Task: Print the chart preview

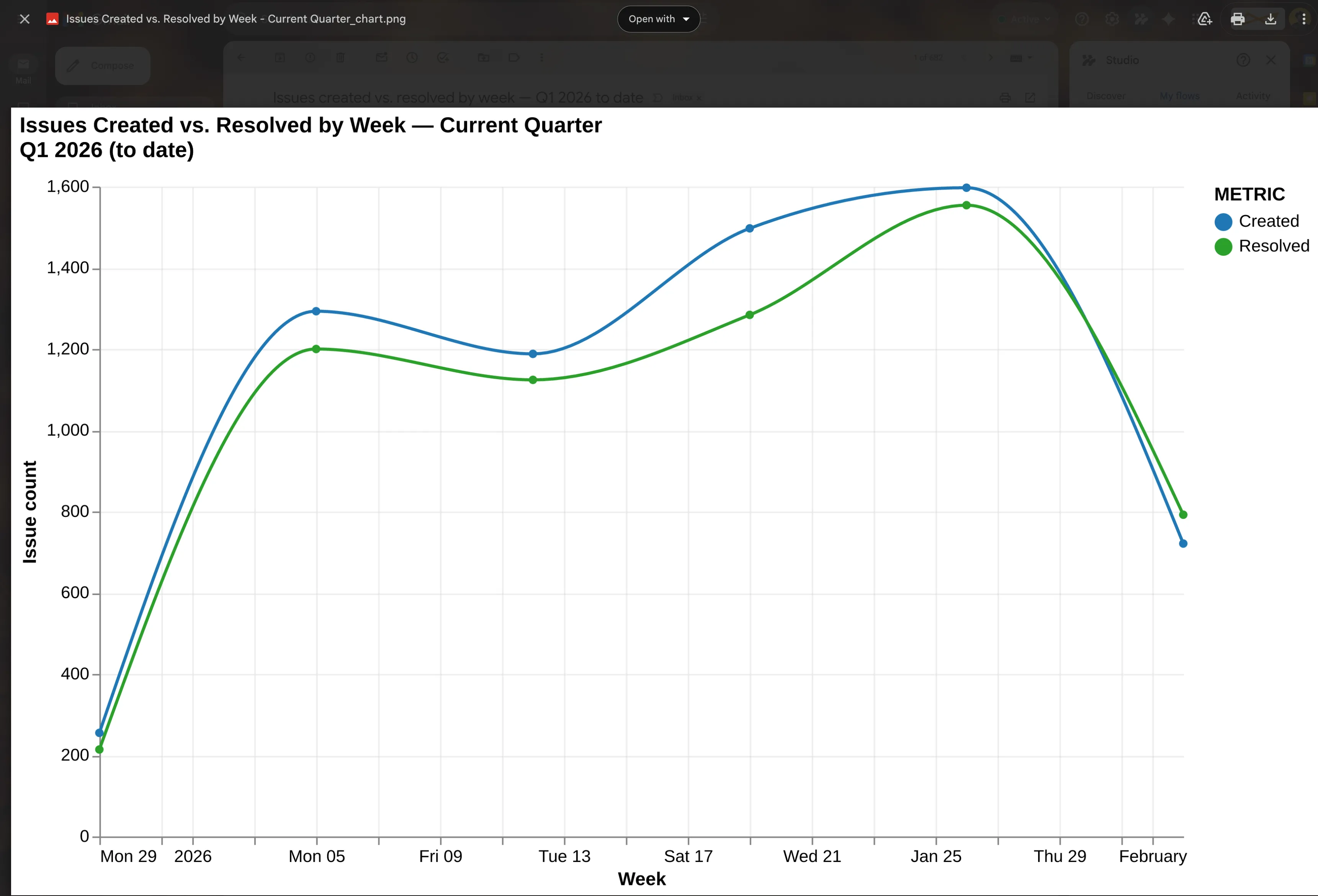Action: tap(1238, 19)
